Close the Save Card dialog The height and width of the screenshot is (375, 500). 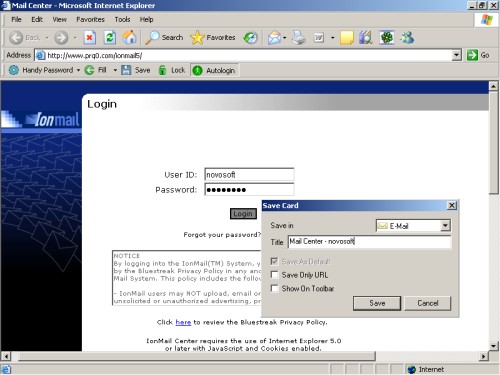coord(452,205)
